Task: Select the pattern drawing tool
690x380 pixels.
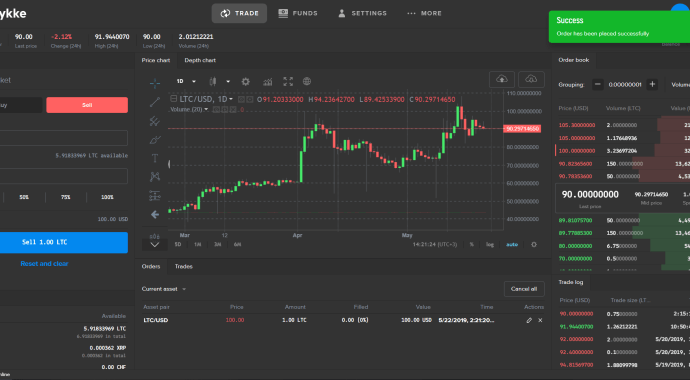Action: (x=155, y=177)
